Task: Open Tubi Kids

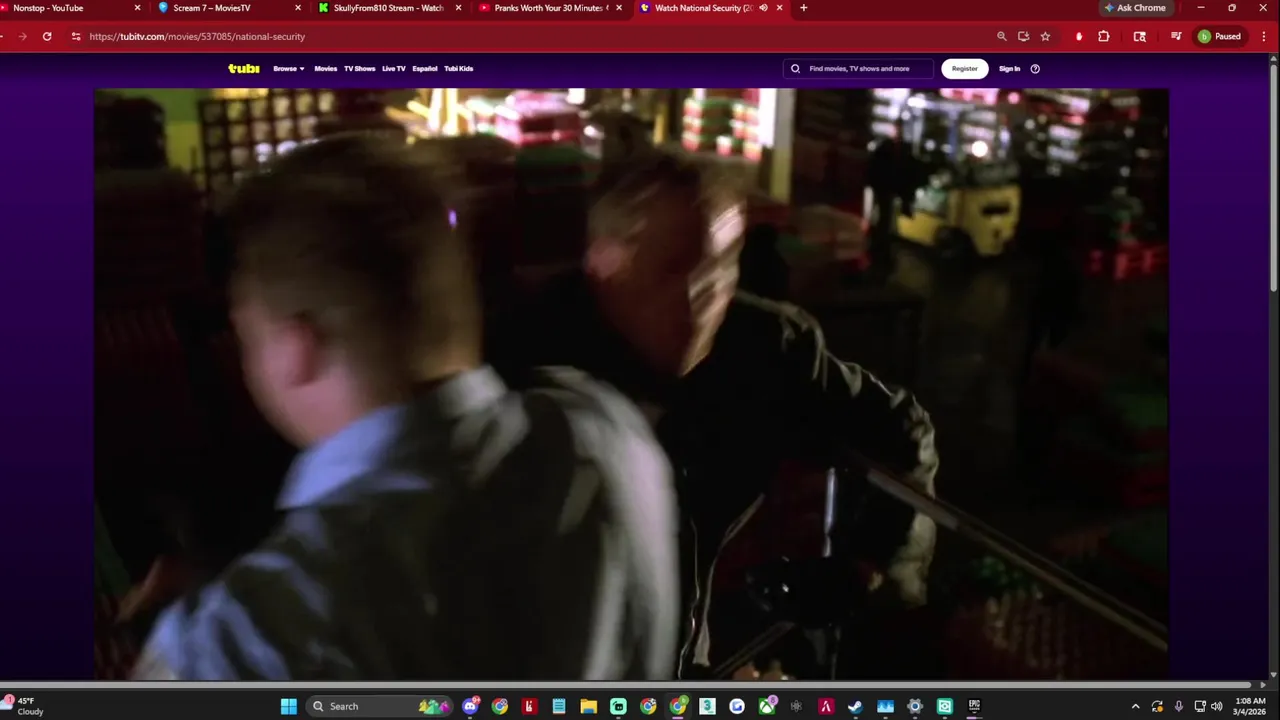Action: point(459,69)
